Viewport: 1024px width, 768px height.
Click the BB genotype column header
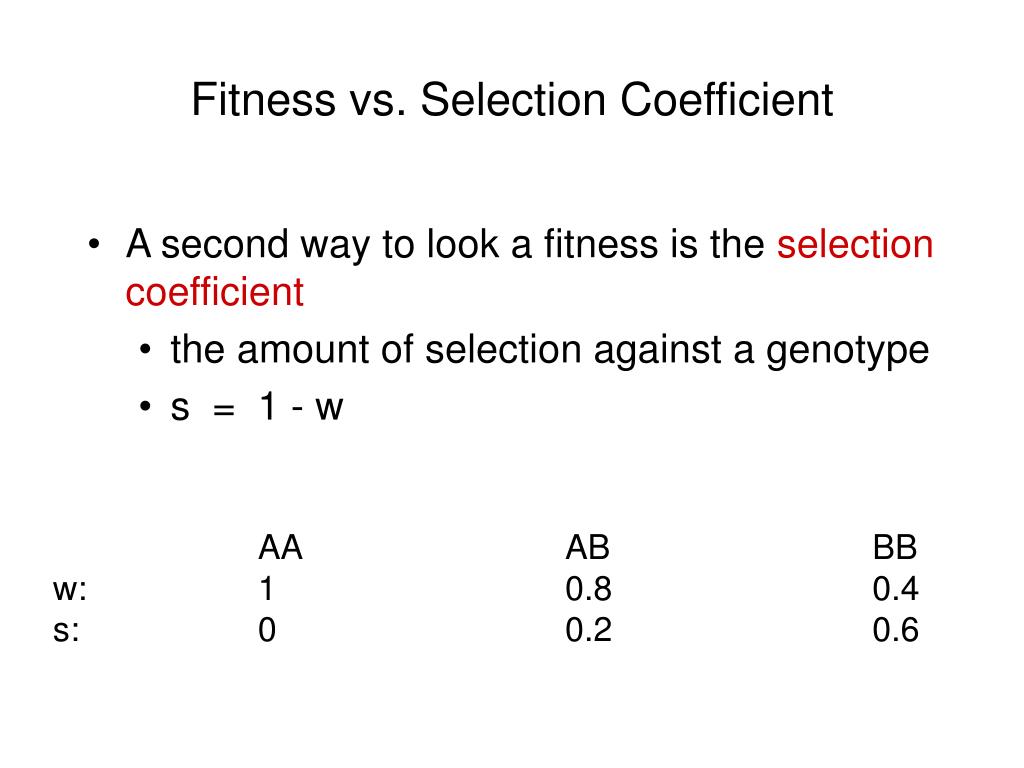tap(895, 547)
